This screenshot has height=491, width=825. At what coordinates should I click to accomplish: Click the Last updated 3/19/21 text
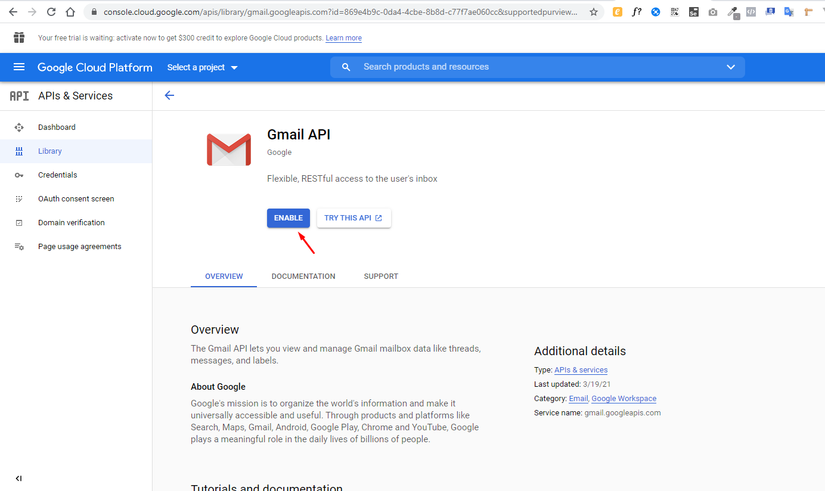pos(572,384)
